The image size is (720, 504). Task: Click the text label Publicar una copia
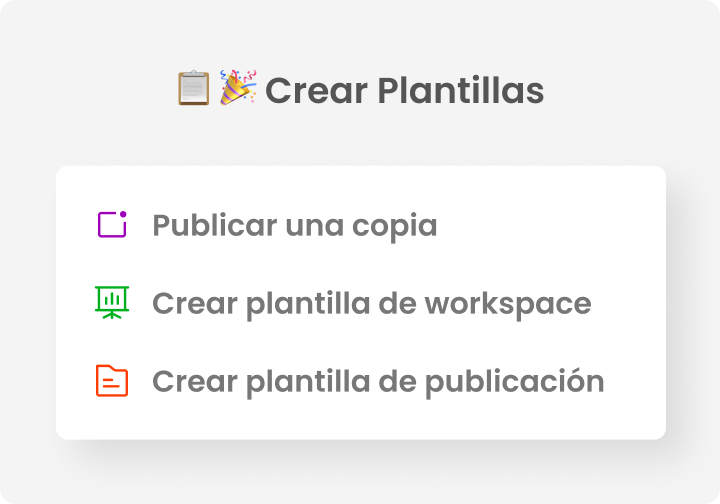click(x=294, y=225)
